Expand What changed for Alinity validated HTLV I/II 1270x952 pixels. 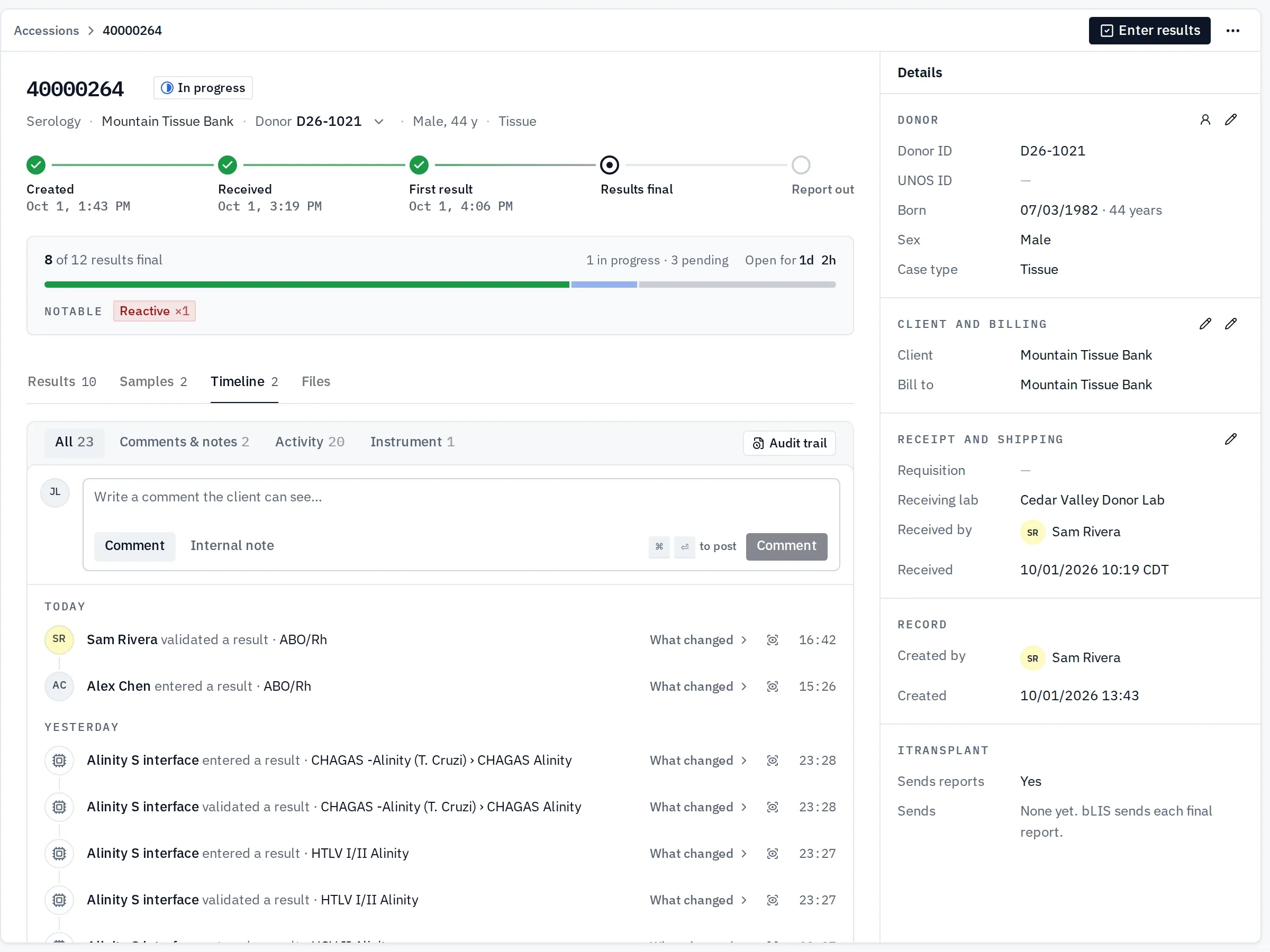coord(698,900)
